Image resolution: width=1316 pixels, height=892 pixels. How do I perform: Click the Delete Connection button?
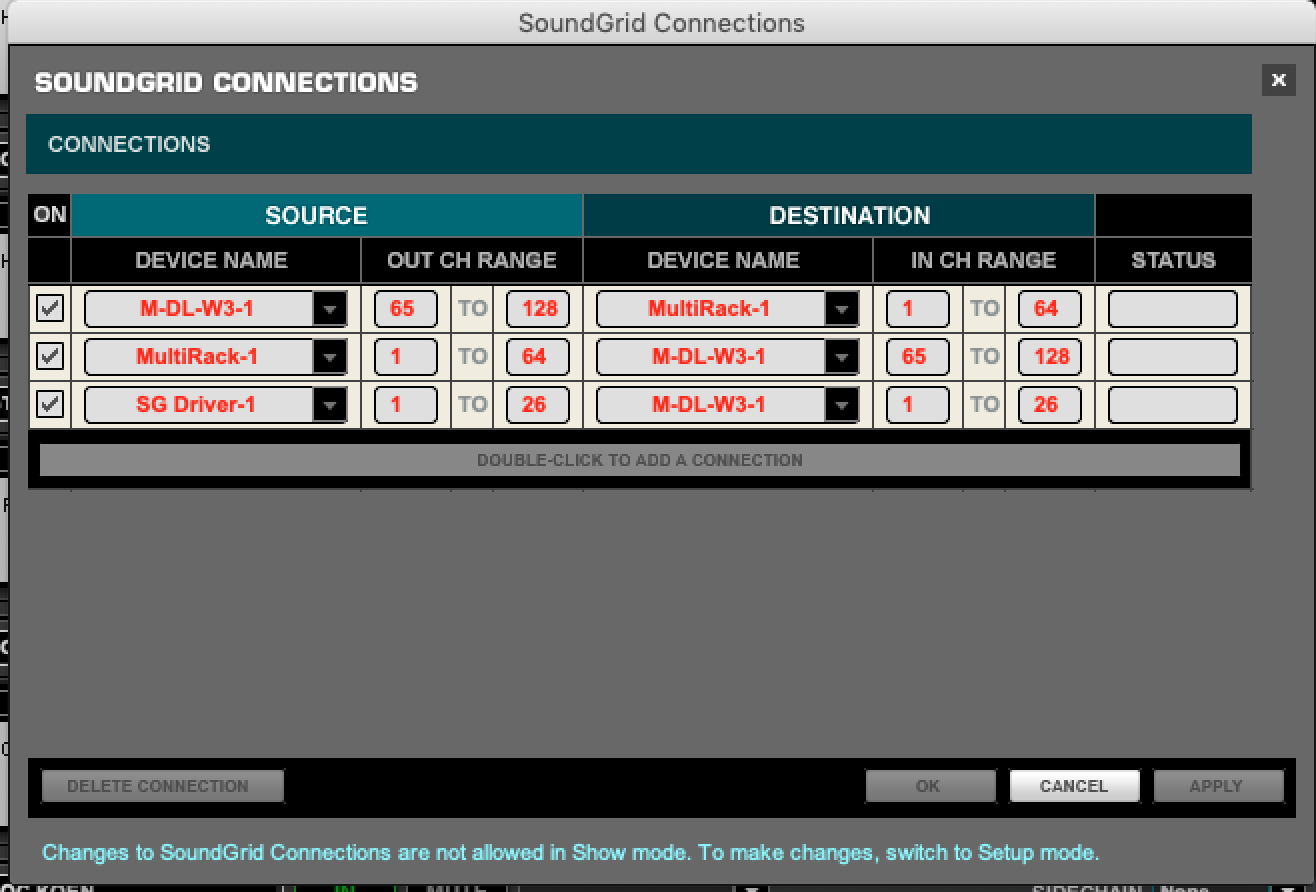tap(162, 786)
